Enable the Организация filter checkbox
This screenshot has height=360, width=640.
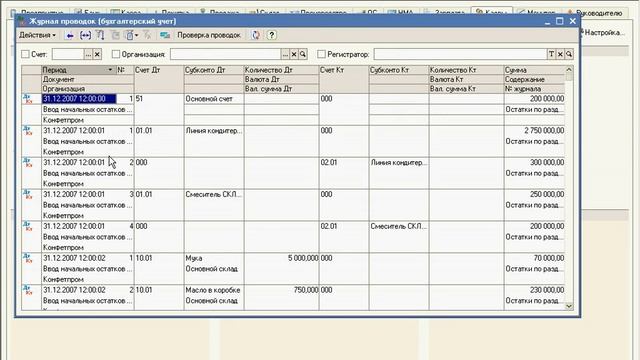(116, 54)
